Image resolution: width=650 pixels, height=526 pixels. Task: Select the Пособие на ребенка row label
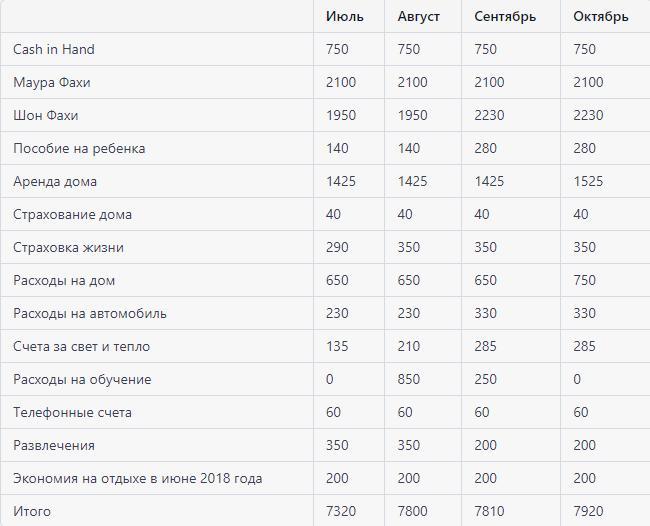pos(79,148)
